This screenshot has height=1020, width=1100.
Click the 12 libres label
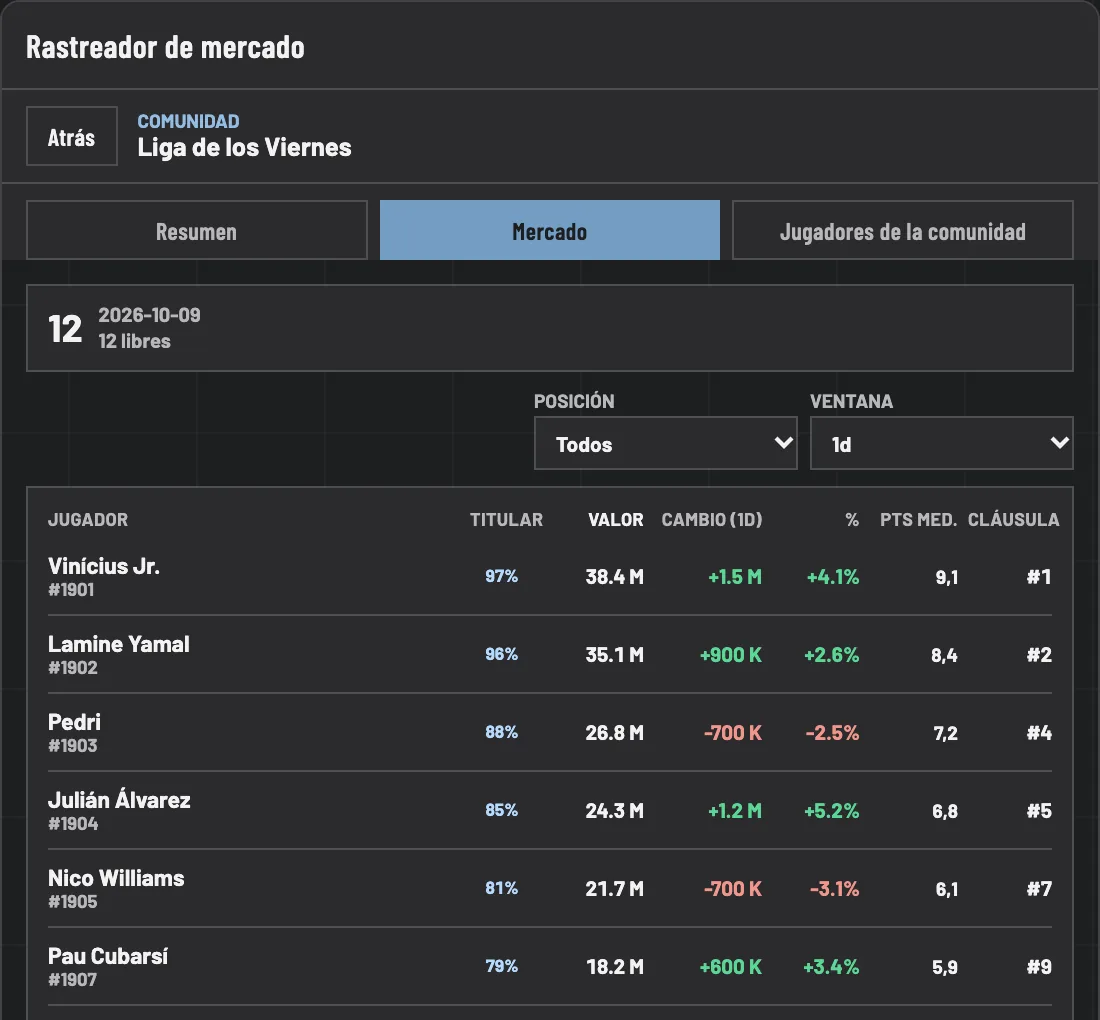point(134,341)
